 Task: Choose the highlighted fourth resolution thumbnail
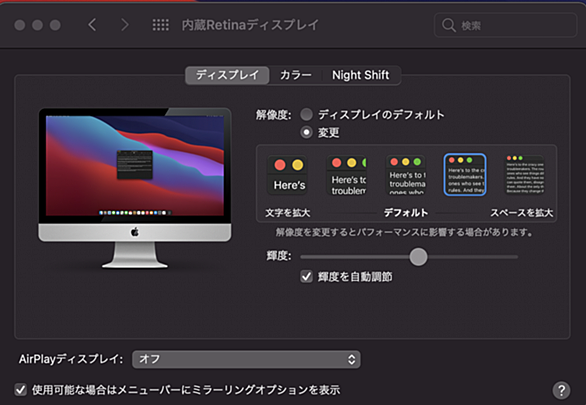tap(465, 174)
